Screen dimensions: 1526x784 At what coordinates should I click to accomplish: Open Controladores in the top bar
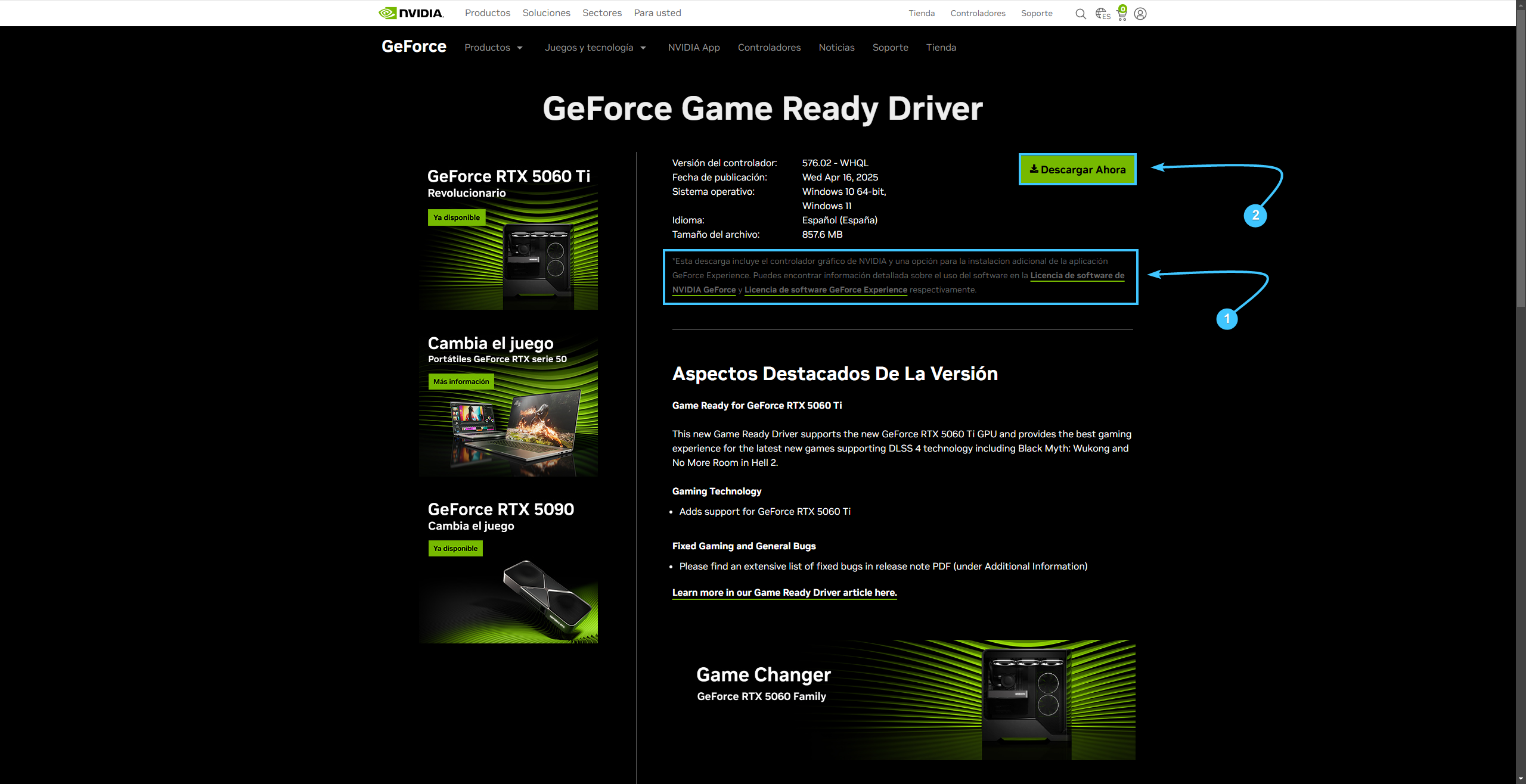978,13
